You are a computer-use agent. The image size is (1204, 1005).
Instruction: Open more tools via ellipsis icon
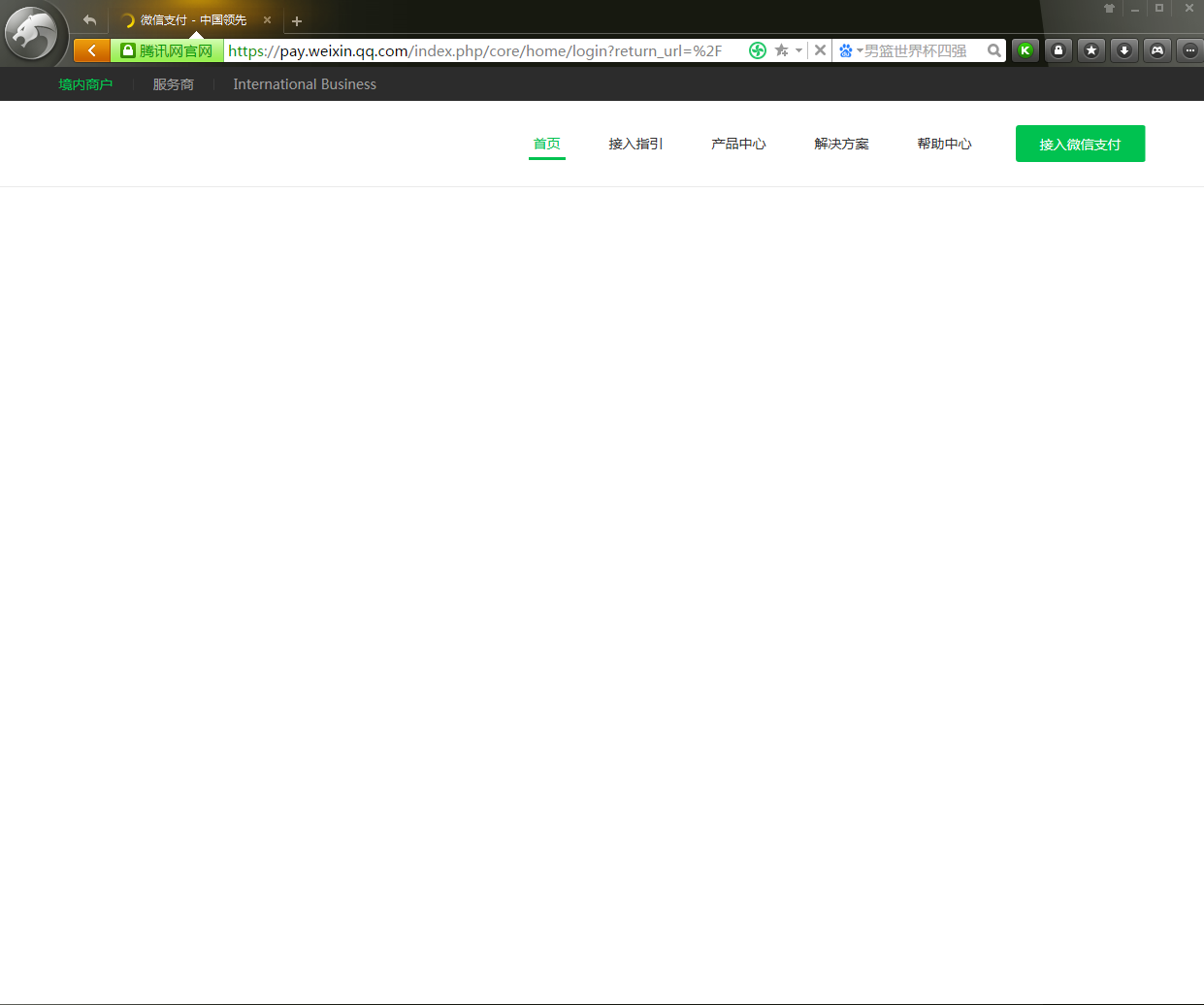pyautogui.click(x=1190, y=50)
